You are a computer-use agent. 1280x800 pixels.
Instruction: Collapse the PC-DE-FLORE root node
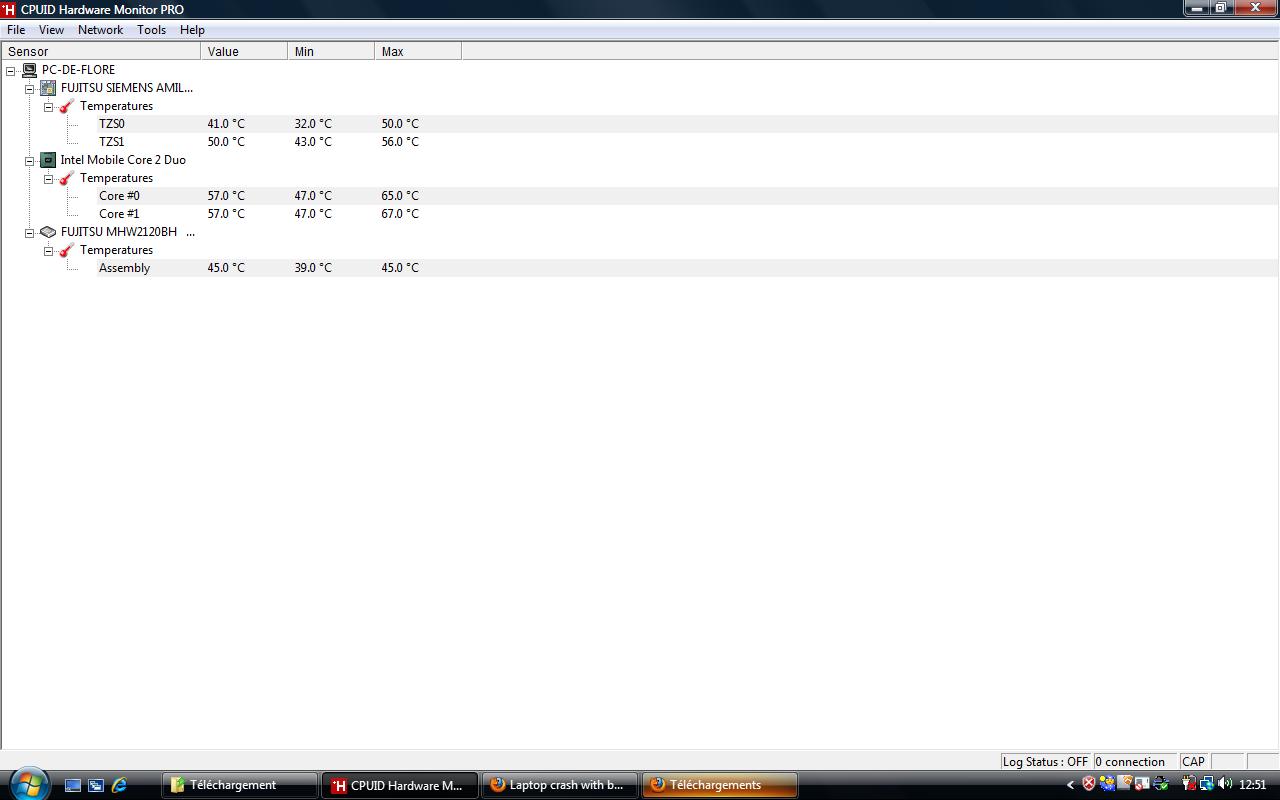pyautogui.click(x=11, y=70)
